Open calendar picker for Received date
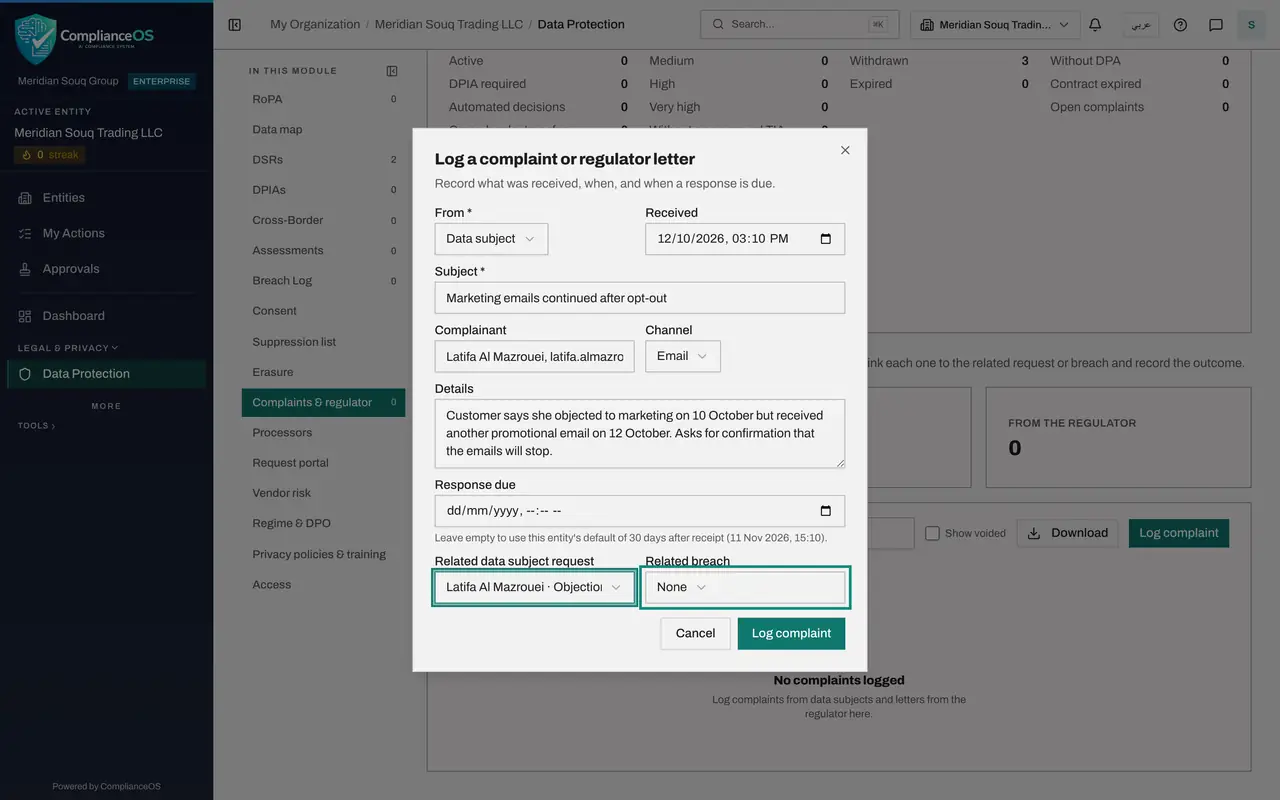The width and height of the screenshot is (1280, 800). point(826,239)
